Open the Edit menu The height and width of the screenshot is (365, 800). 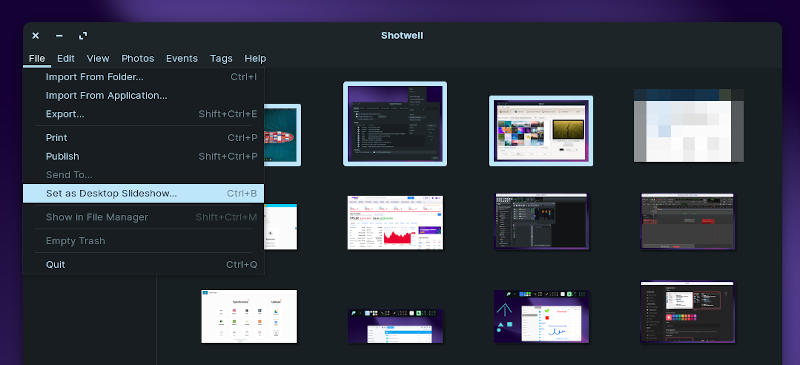click(x=66, y=59)
